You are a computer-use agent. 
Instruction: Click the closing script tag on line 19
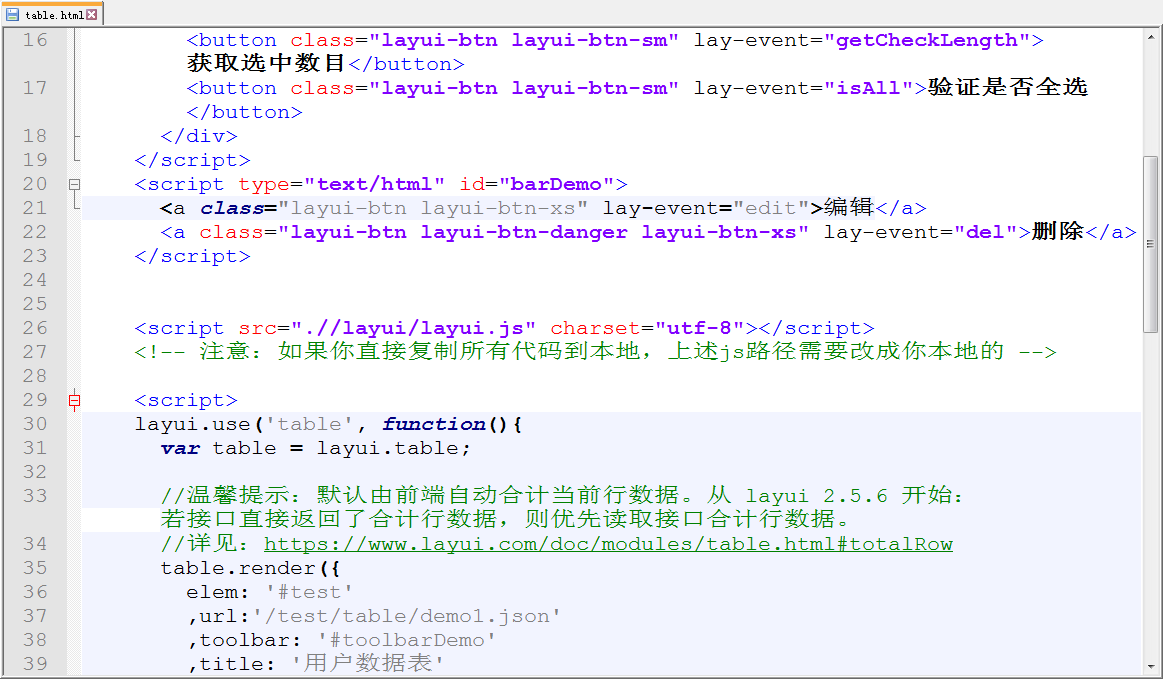click(192, 160)
